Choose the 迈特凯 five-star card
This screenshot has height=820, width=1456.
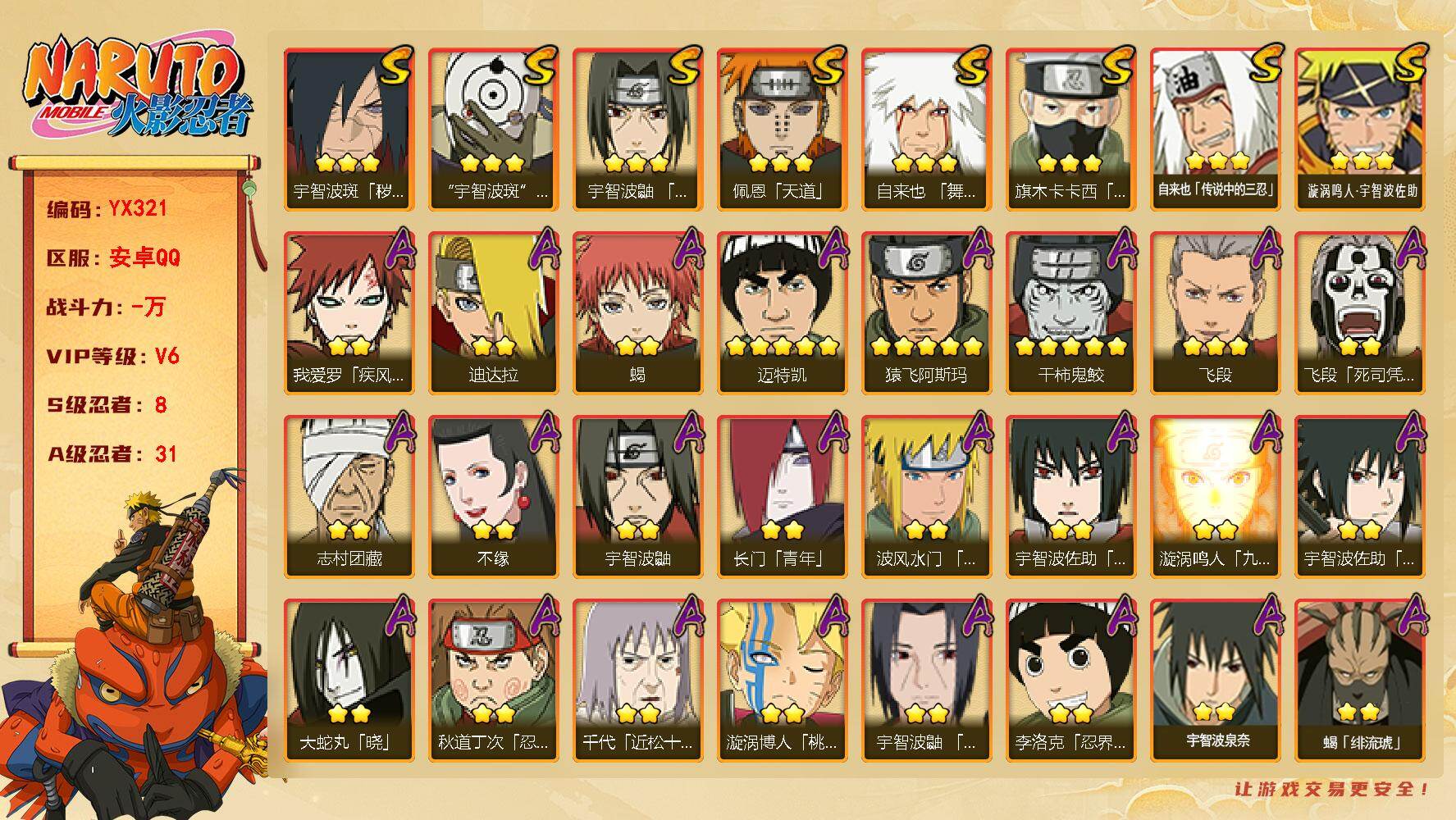pos(782,312)
